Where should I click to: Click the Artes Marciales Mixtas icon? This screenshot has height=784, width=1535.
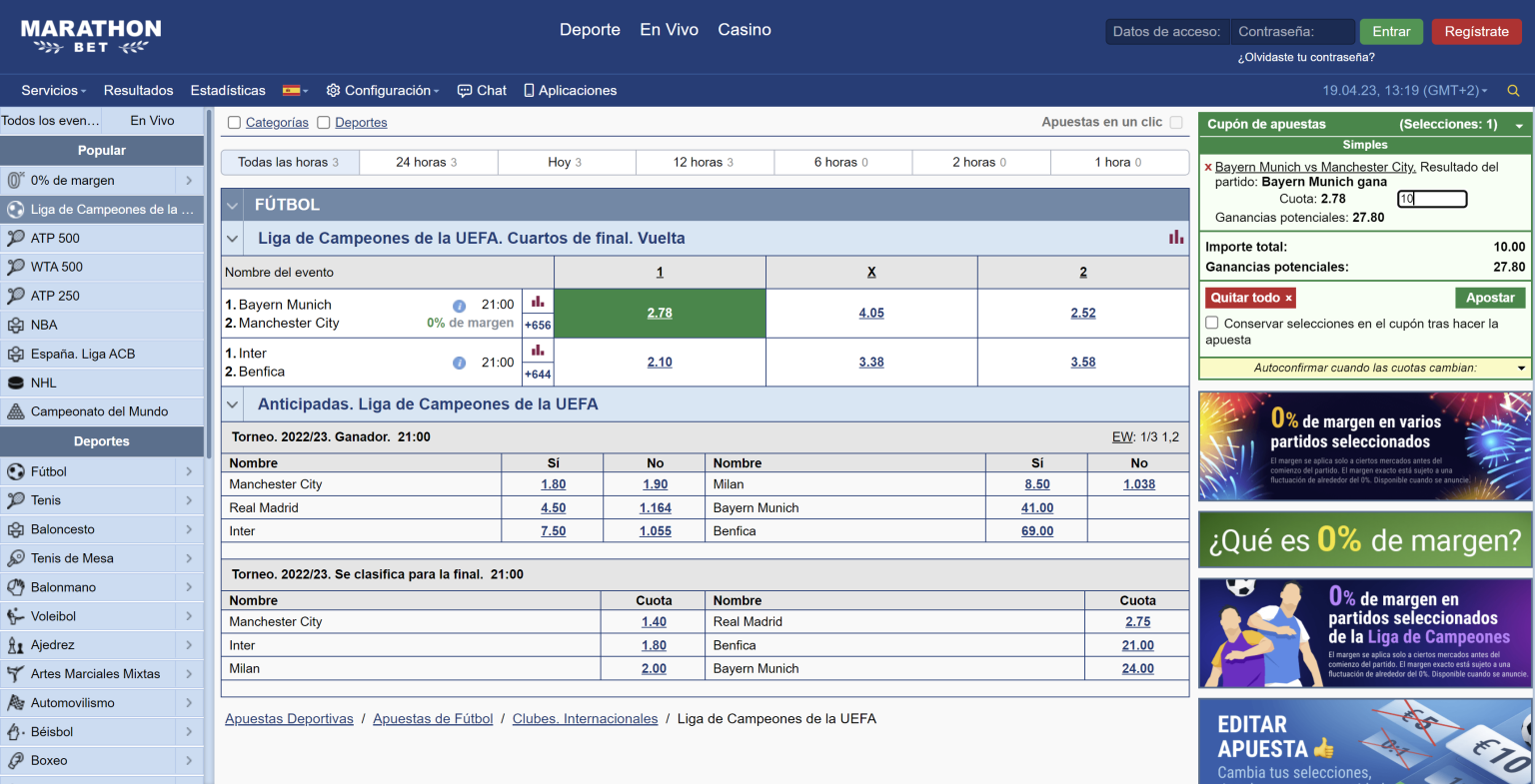click(15, 674)
